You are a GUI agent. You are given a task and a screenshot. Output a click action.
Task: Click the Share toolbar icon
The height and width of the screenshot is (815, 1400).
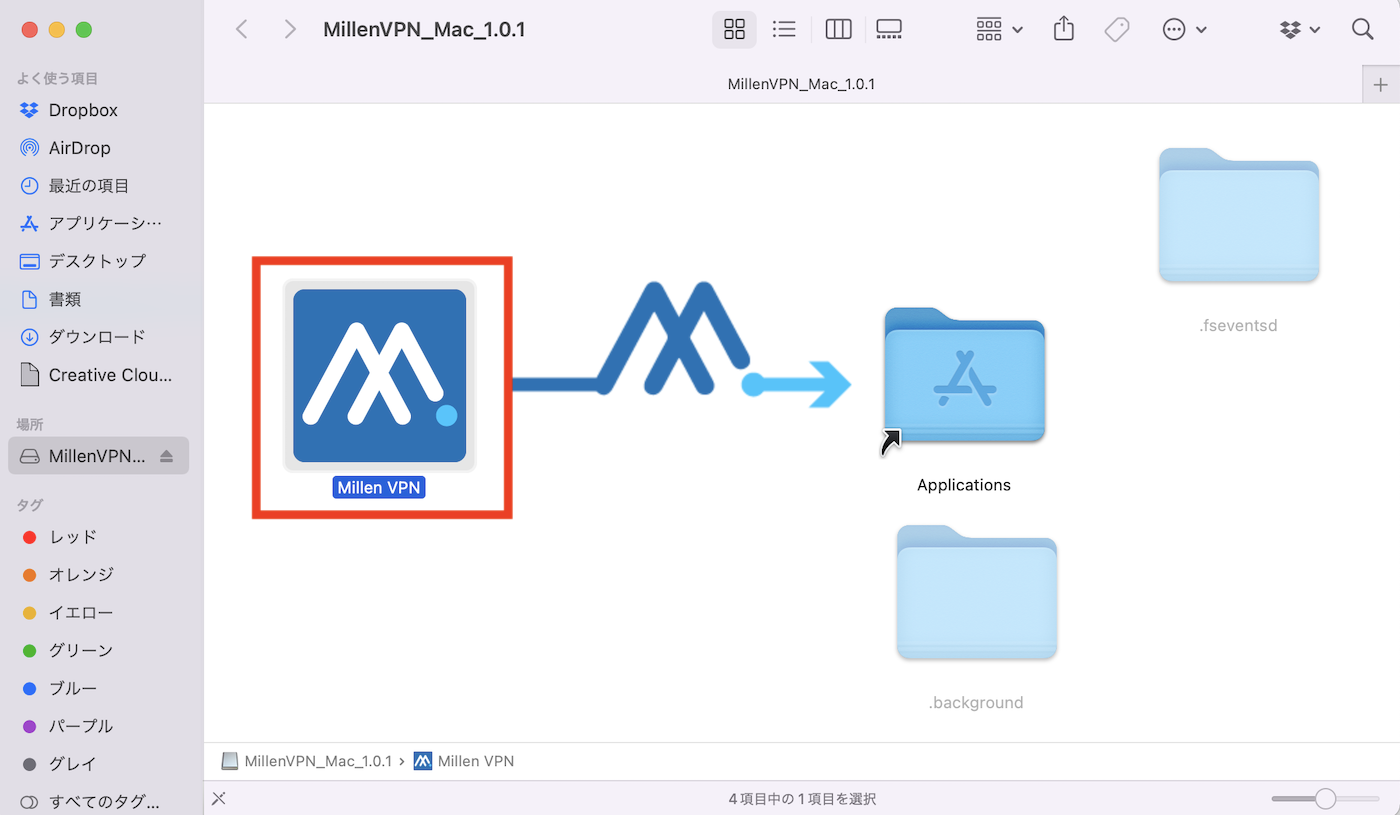[x=1064, y=29]
